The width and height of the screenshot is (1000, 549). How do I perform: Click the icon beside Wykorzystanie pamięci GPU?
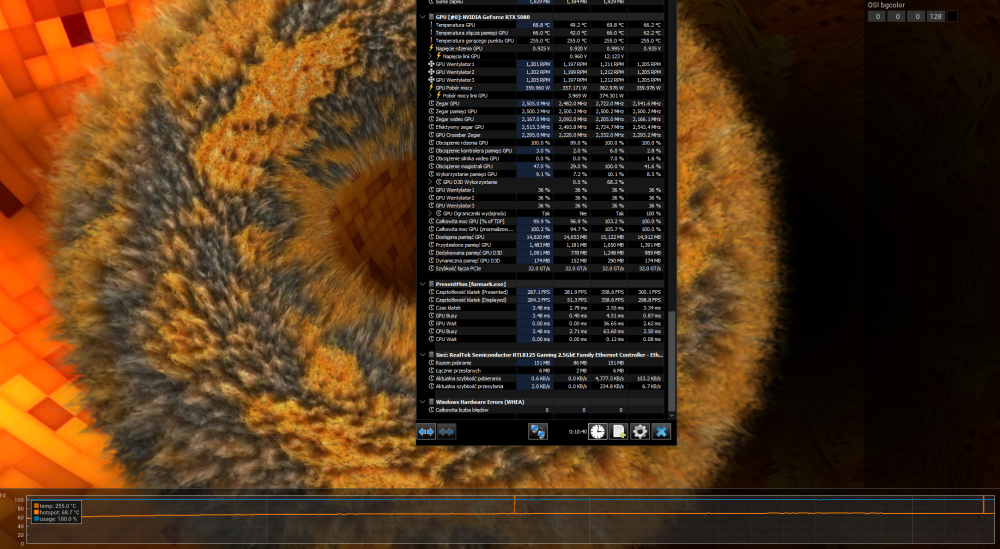coord(432,174)
